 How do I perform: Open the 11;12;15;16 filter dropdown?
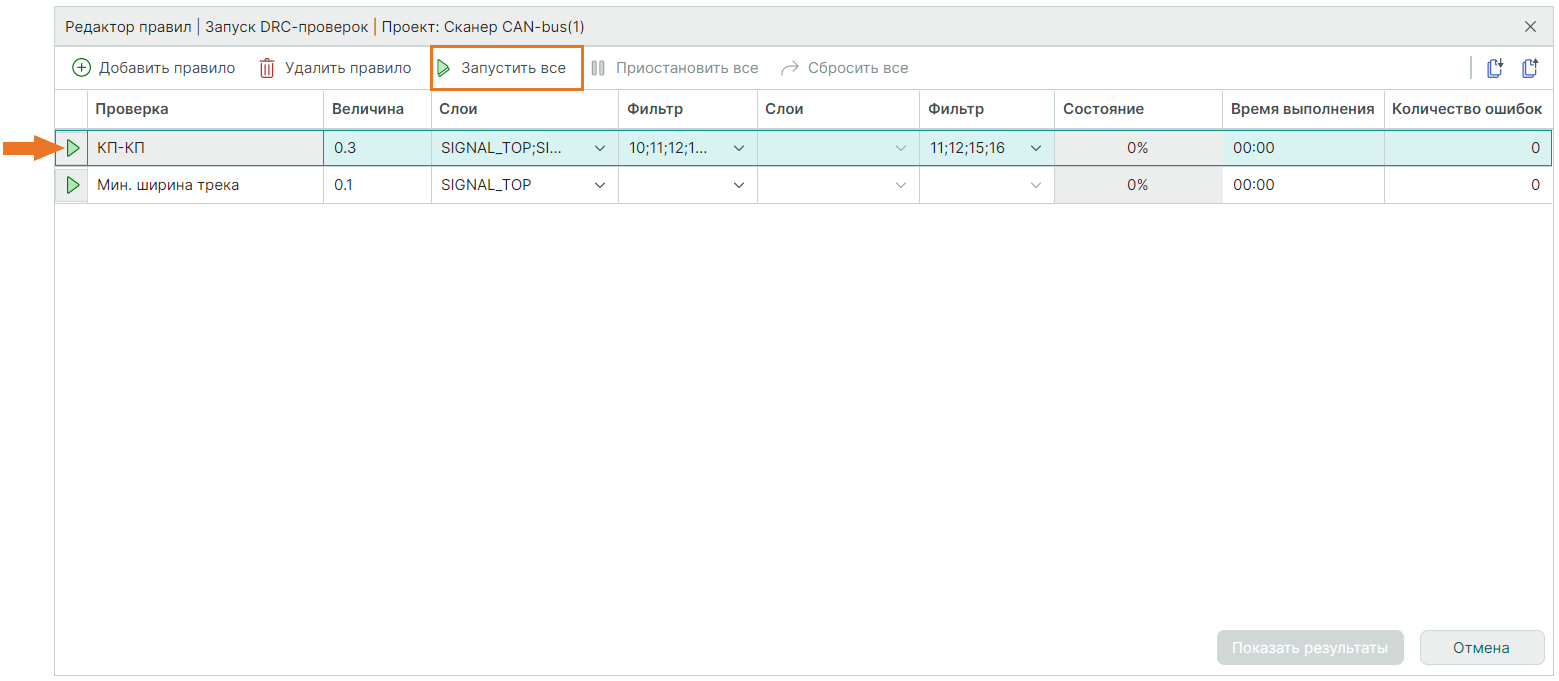pos(1036,148)
